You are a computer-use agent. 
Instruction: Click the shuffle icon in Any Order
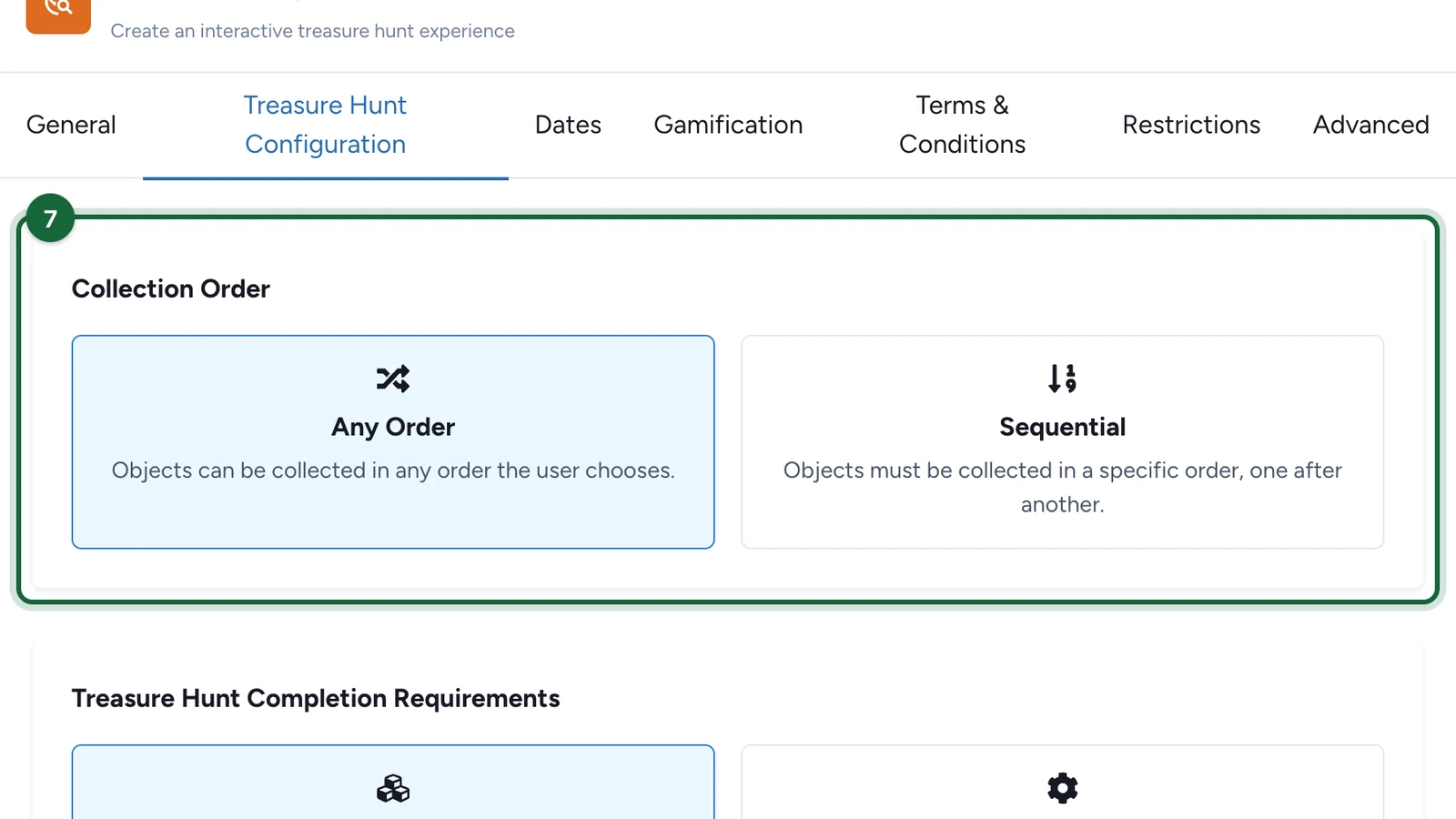coord(393,379)
